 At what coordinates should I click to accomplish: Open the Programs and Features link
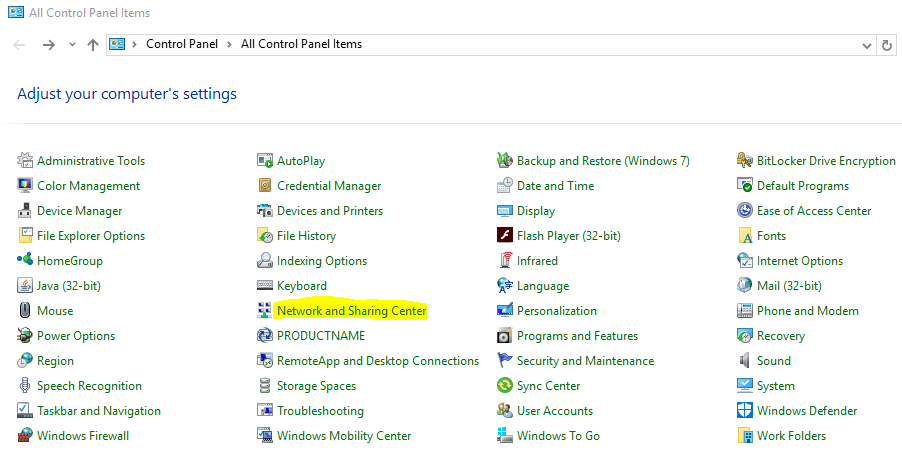click(x=577, y=336)
